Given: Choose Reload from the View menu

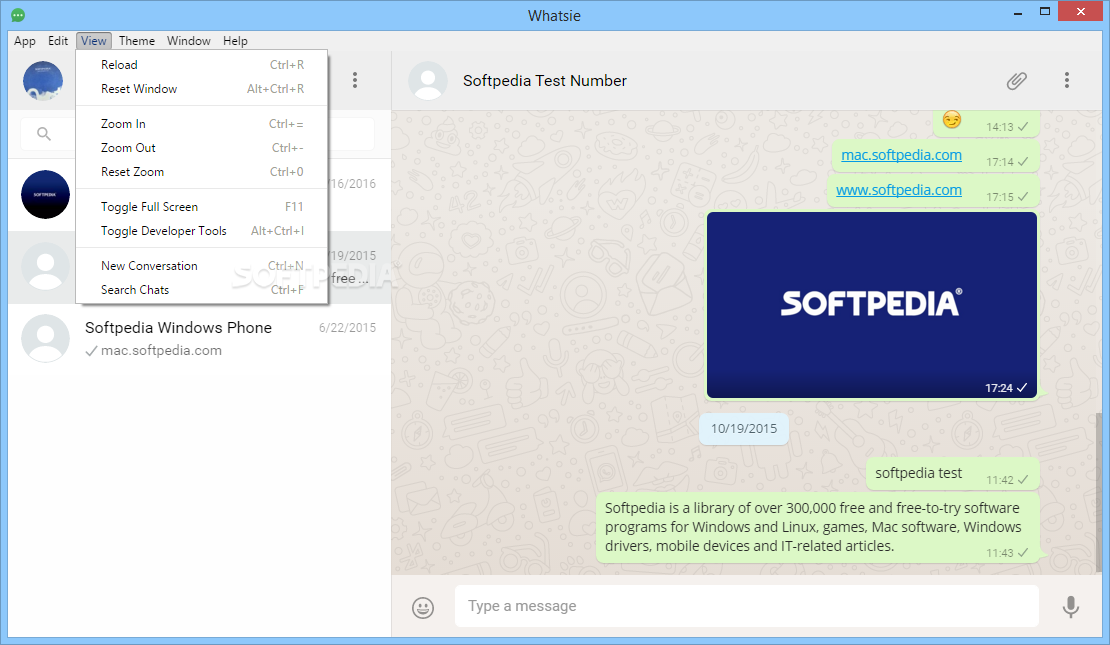Looking at the screenshot, I should click(x=202, y=64).
